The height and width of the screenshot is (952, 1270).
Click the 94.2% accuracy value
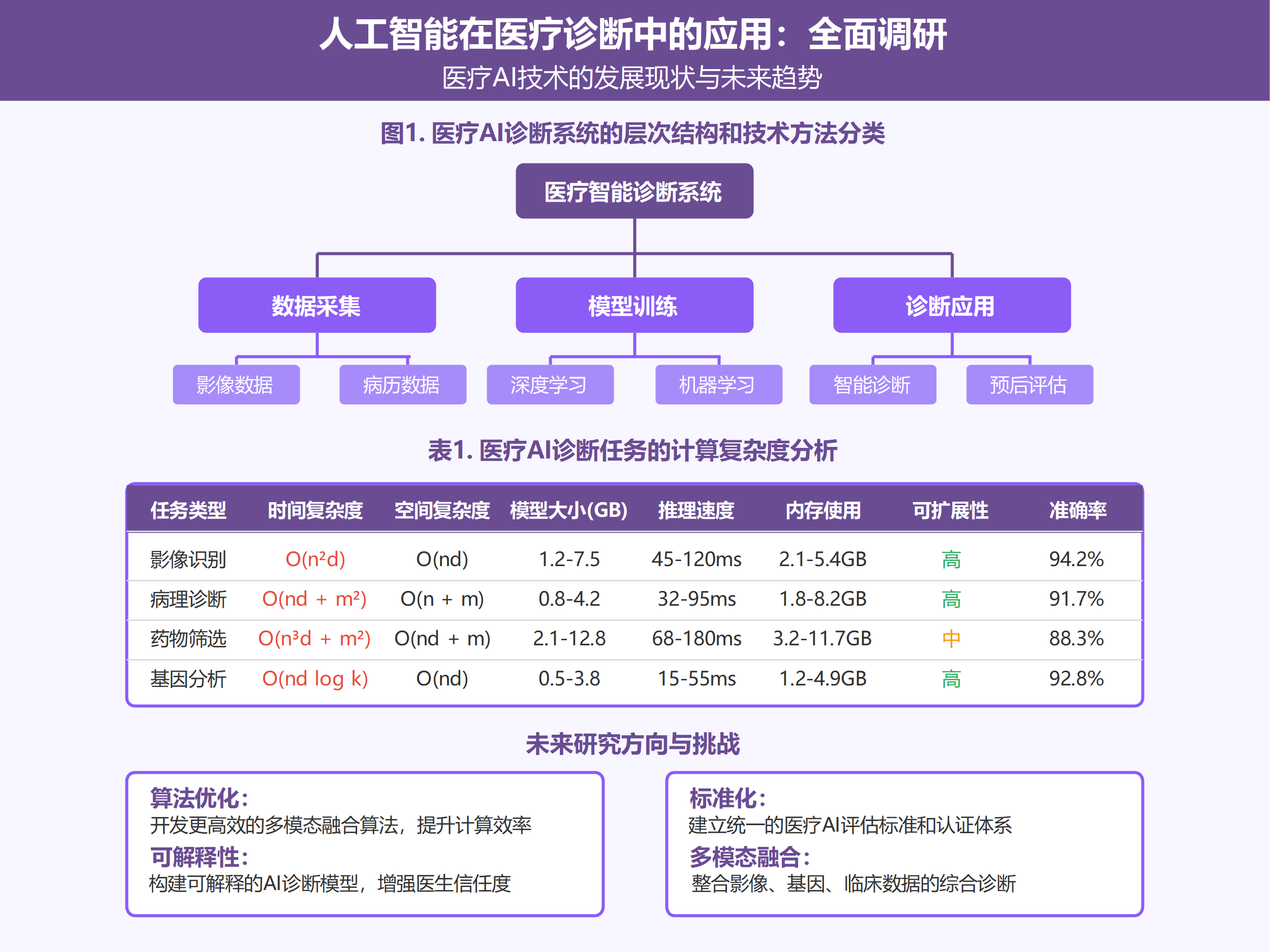coord(1077,560)
